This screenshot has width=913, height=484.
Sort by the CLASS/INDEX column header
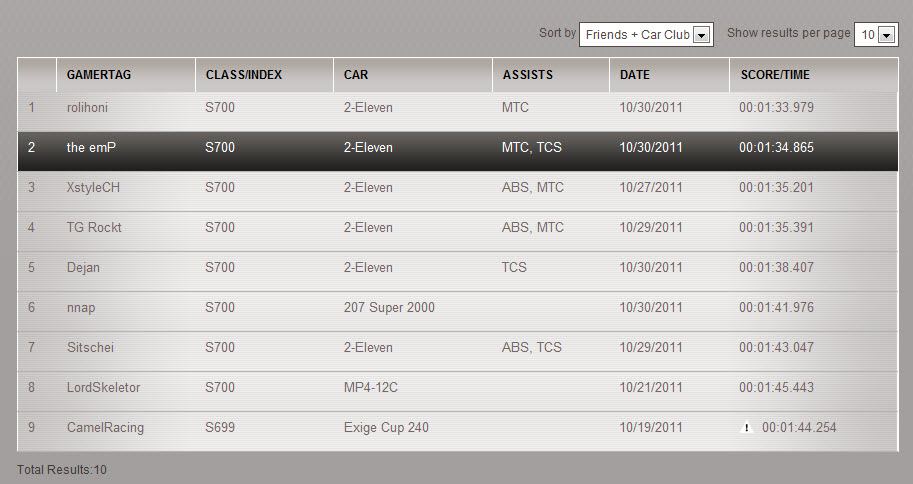pos(244,75)
